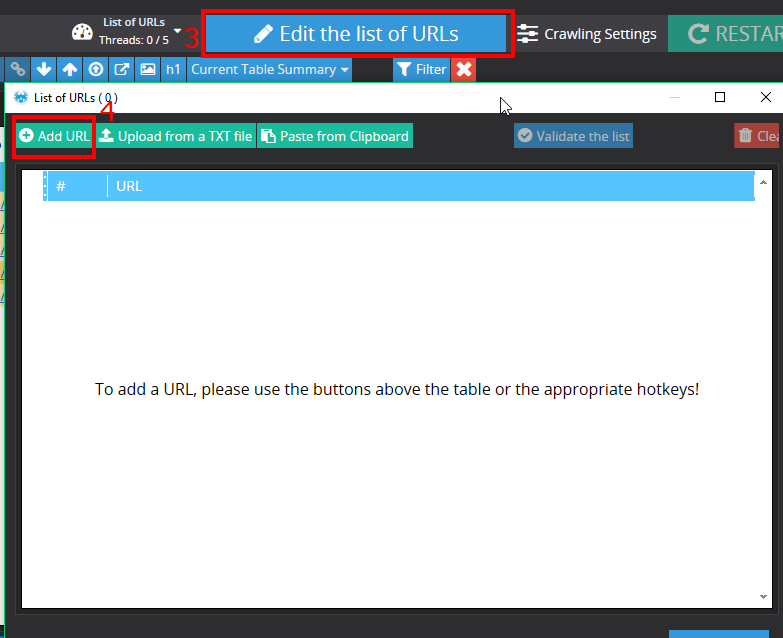Click the # column header
This screenshot has width=783, height=638.
[x=77, y=186]
